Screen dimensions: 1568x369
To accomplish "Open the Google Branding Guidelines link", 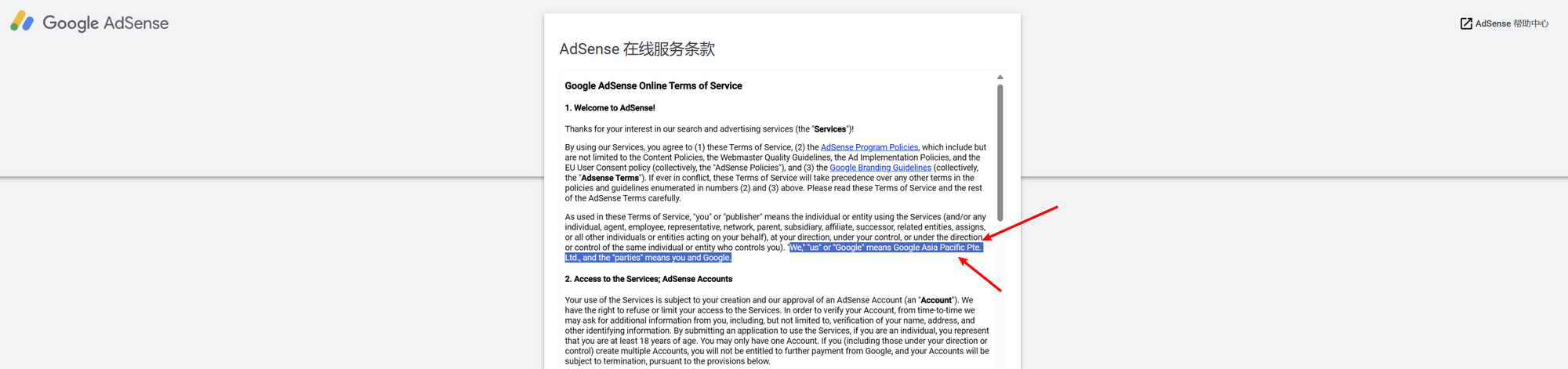I will pyautogui.click(x=880, y=168).
